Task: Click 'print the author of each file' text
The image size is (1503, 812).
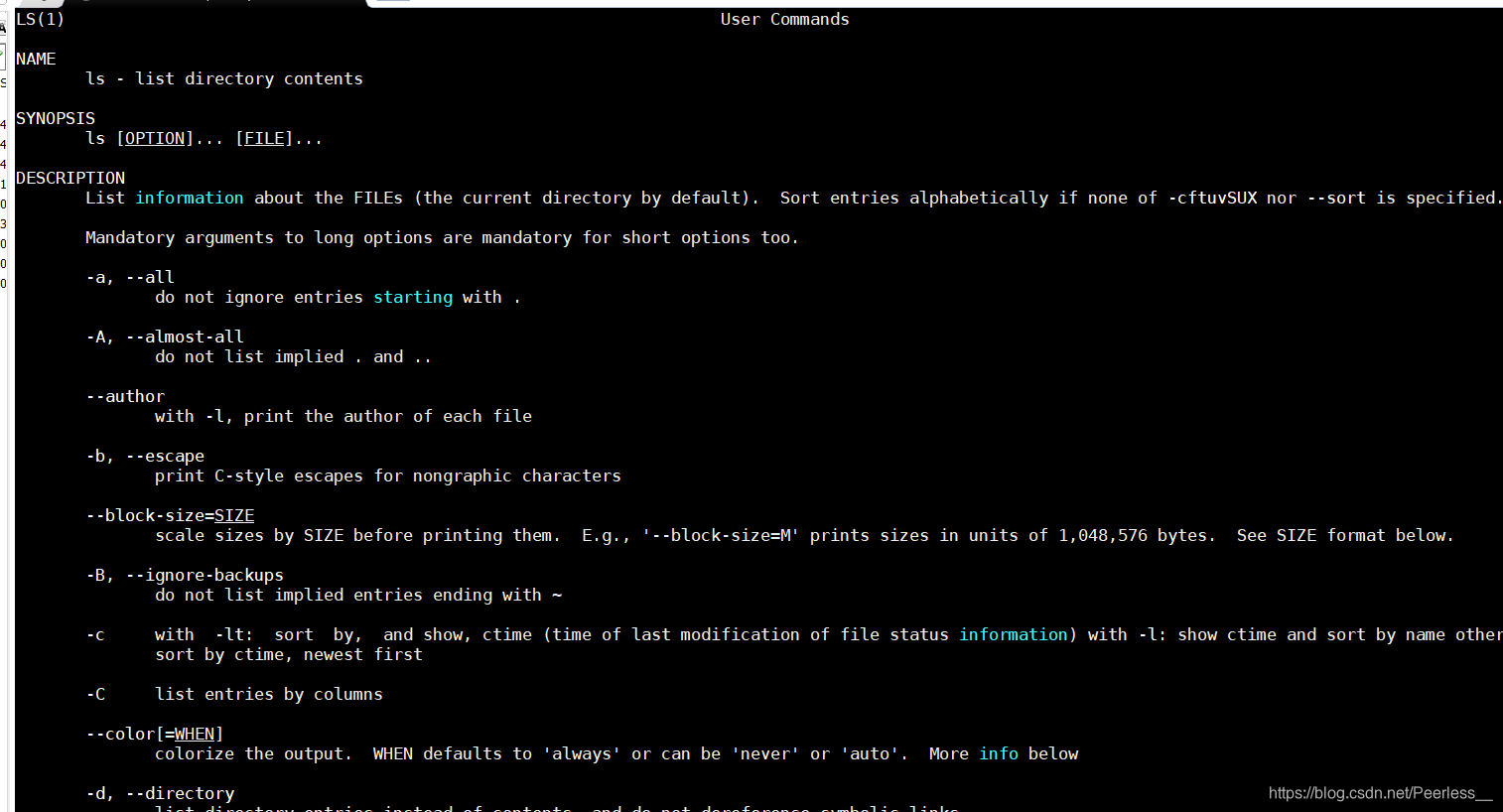Action: (388, 416)
